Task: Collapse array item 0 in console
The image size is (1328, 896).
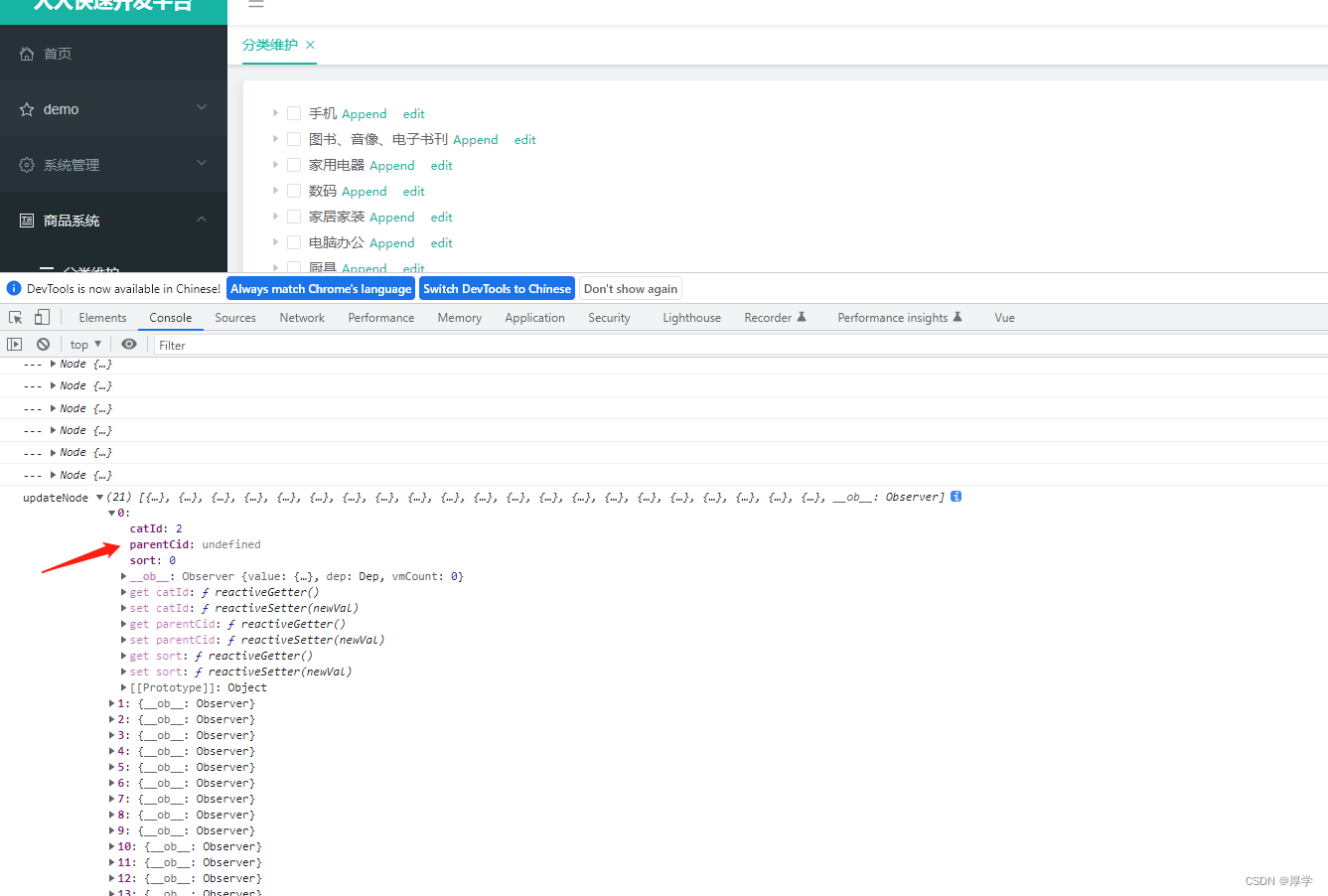Action: tap(111, 514)
